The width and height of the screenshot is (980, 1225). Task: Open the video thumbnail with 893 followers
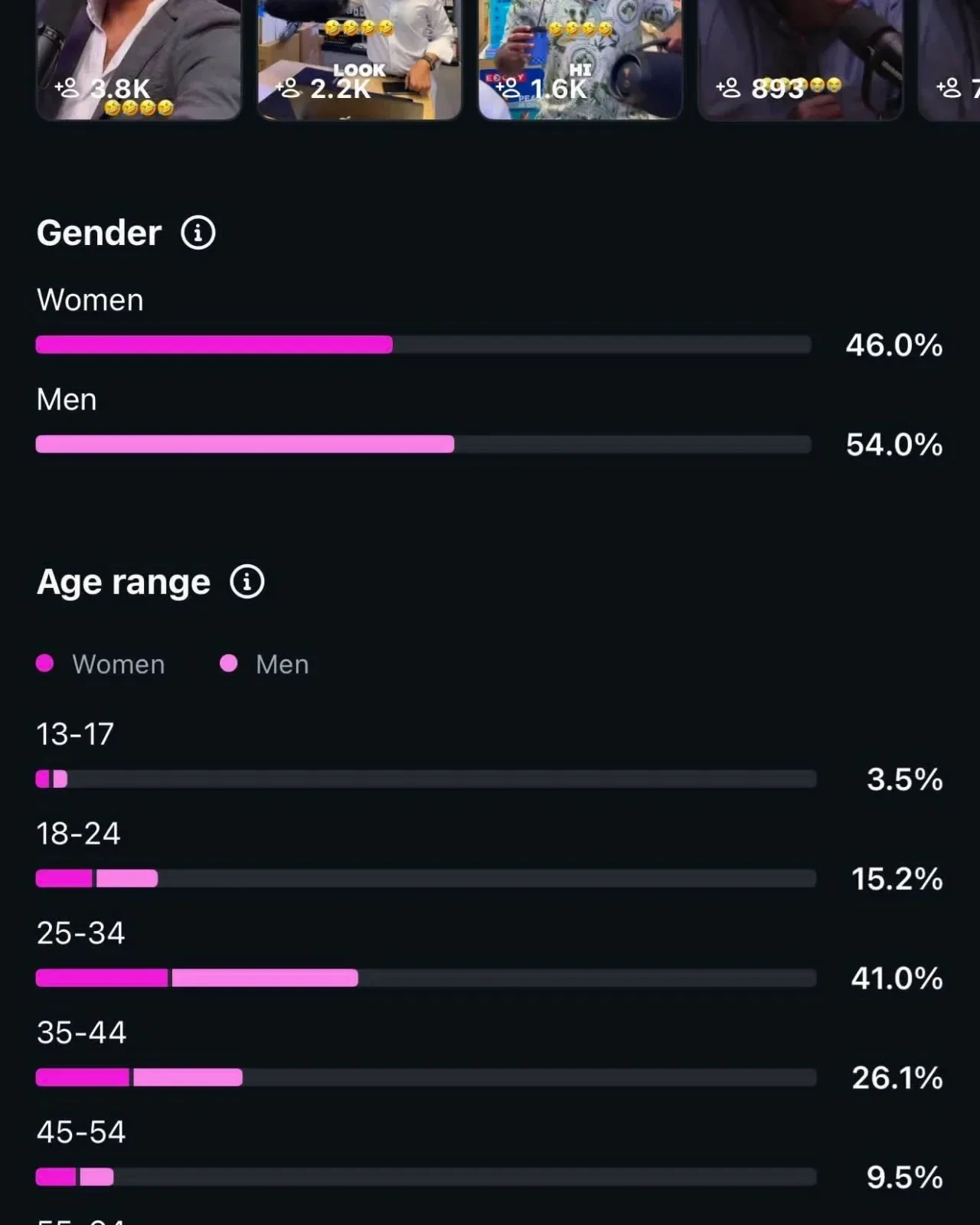800,60
